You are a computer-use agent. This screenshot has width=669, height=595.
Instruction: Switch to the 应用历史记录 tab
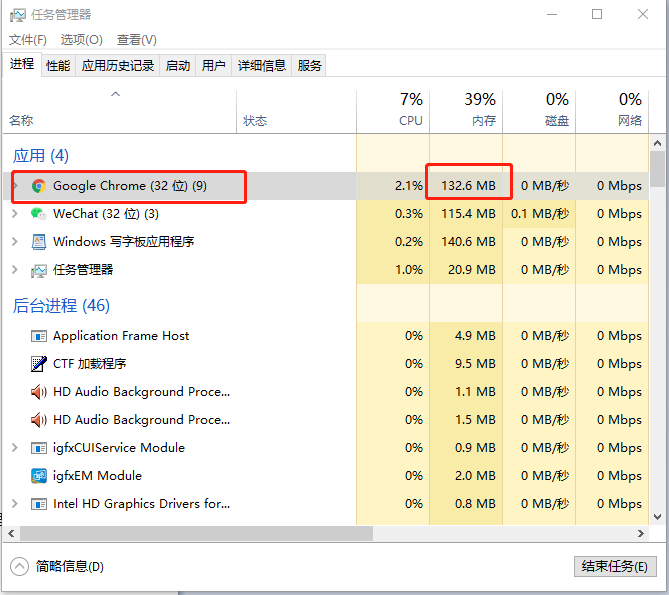coord(118,66)
